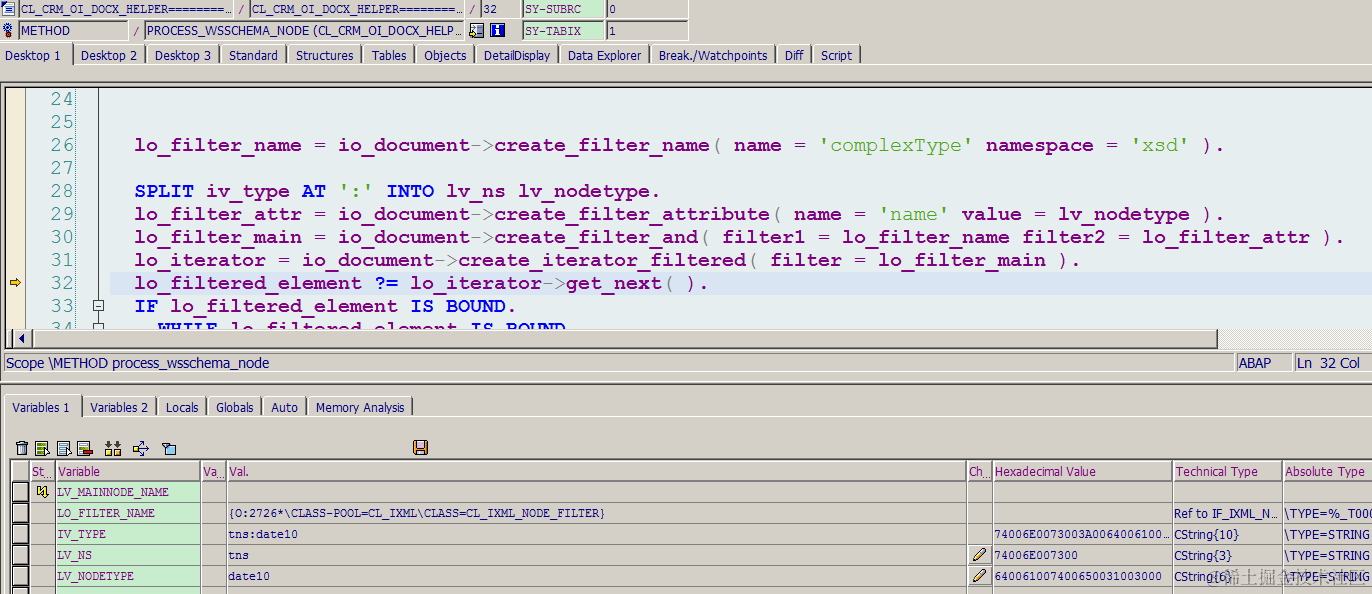Open the Tables tab
The image size is (1372, 594).
(x=389, y=55)
